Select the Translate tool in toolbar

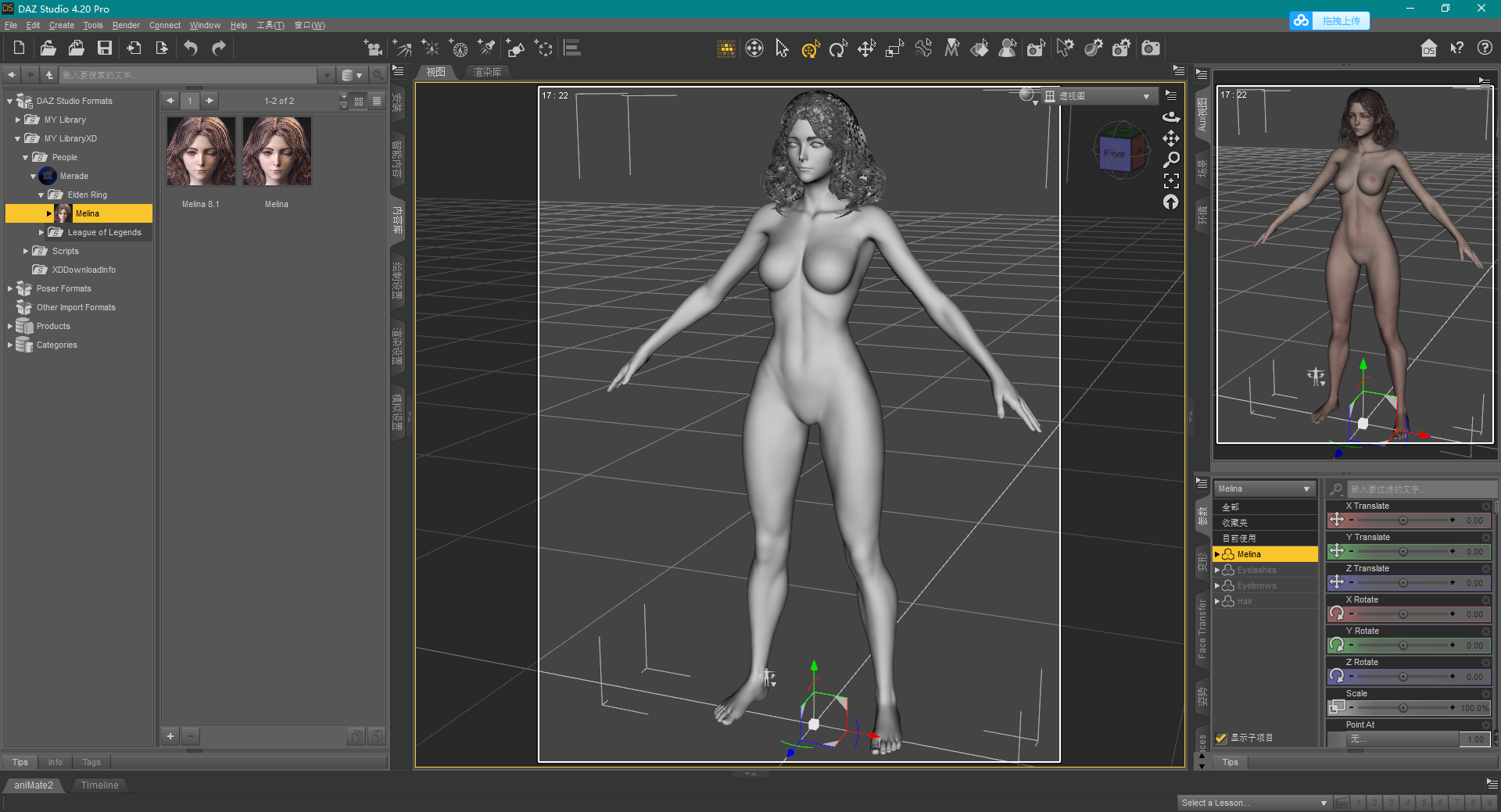(866, 49)
